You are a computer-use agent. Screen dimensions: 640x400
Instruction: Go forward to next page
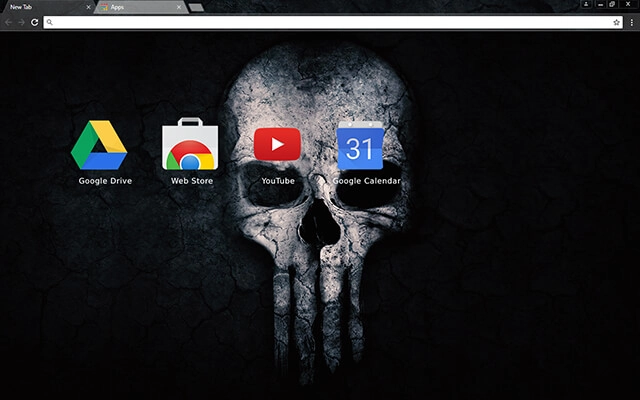point(22,22)
